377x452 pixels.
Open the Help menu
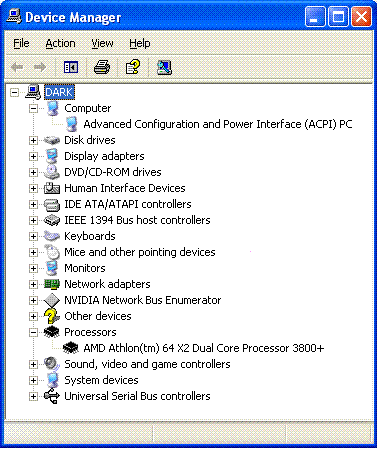pos(140,43)
